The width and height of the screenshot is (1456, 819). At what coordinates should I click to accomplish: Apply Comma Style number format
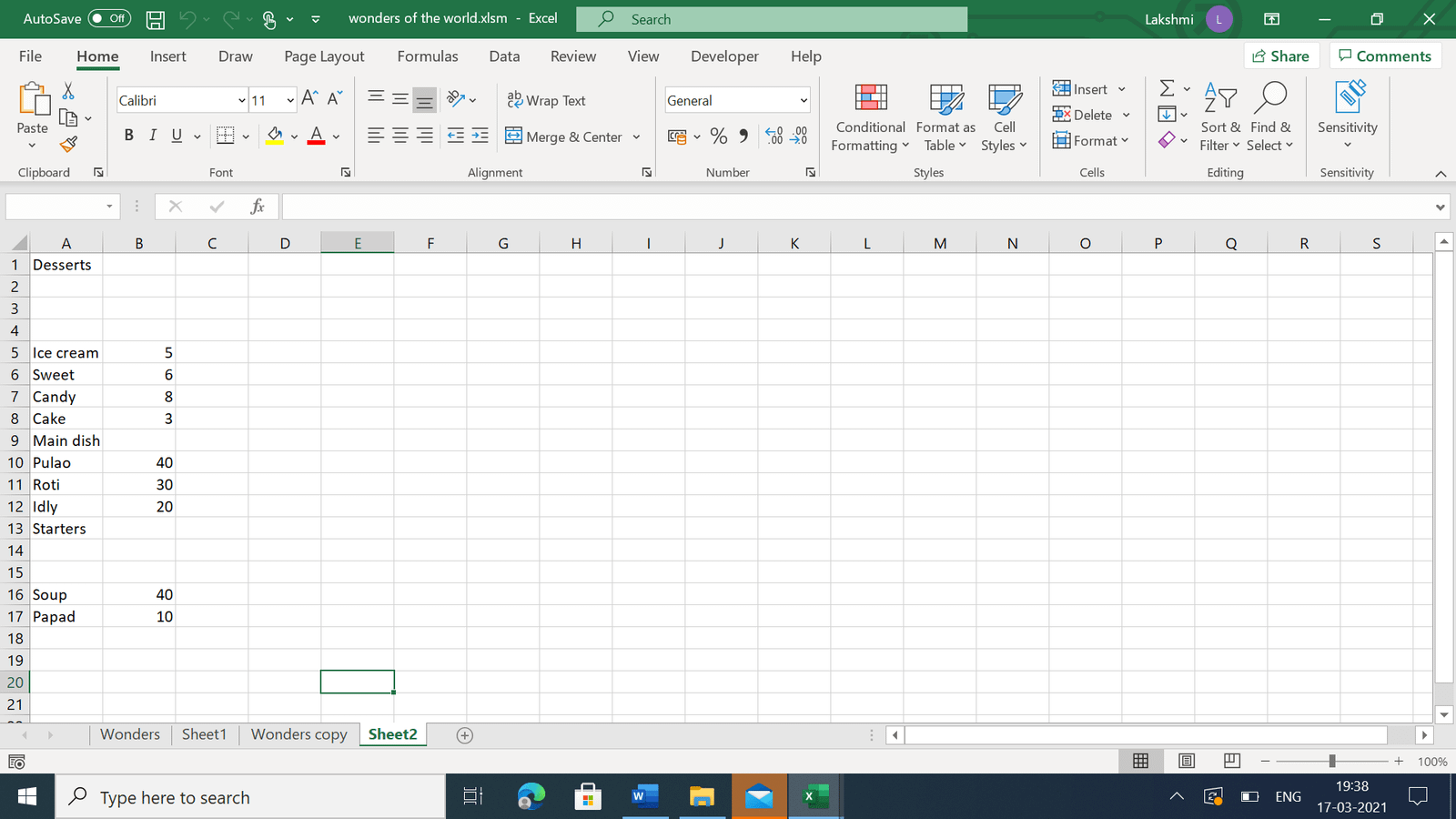744,136
